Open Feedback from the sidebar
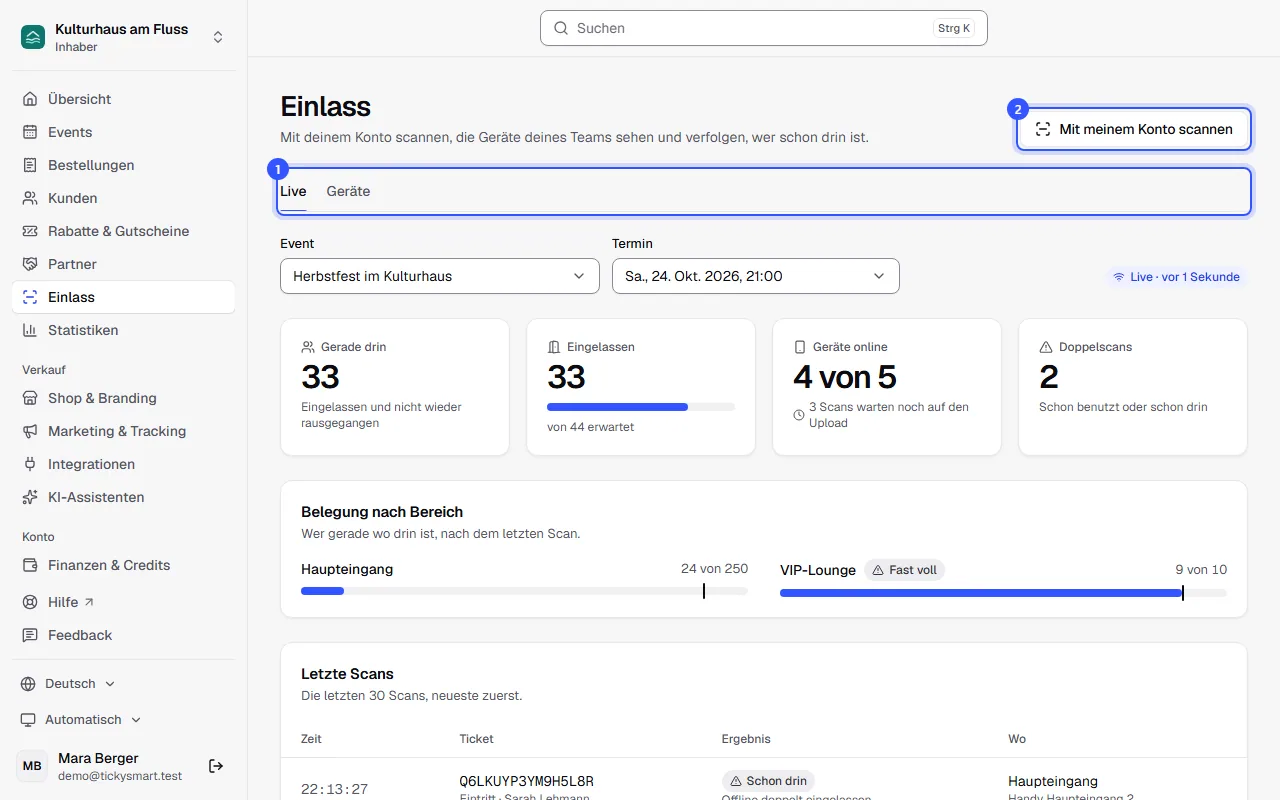1280x800 pixels. click(x=124, y=635)
